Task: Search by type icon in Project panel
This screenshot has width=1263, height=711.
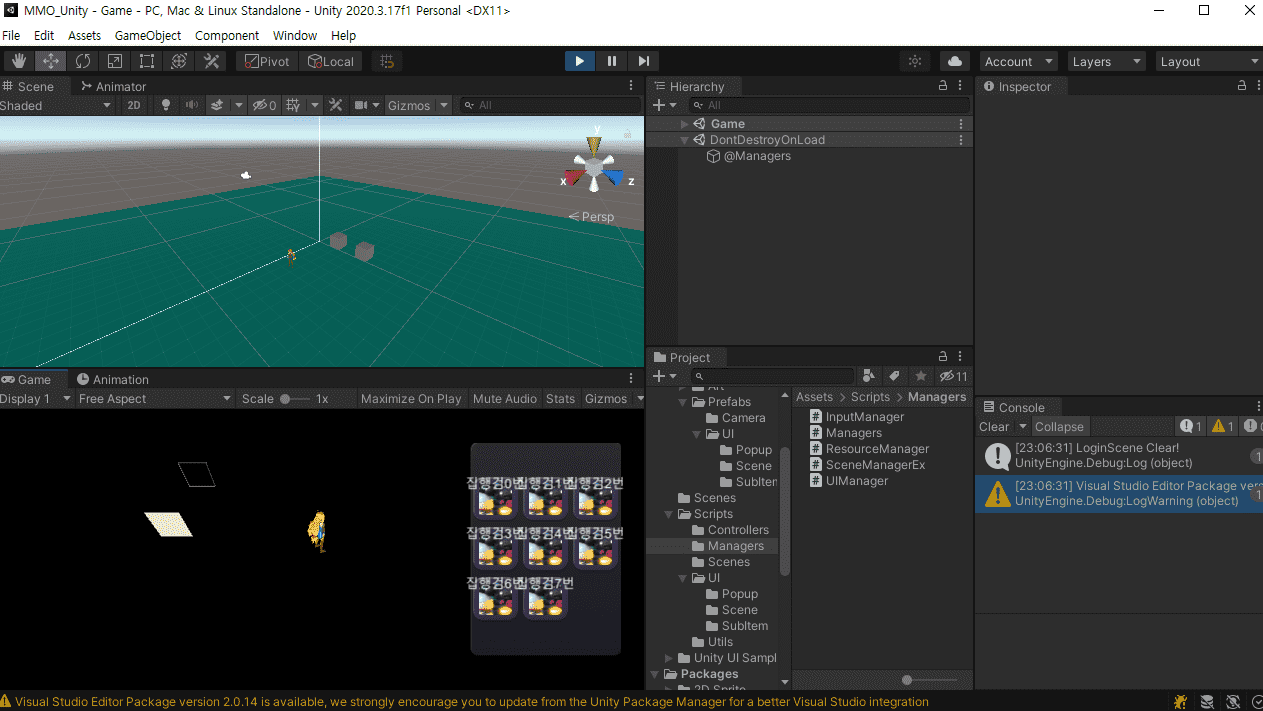Action: coord(868,376)
